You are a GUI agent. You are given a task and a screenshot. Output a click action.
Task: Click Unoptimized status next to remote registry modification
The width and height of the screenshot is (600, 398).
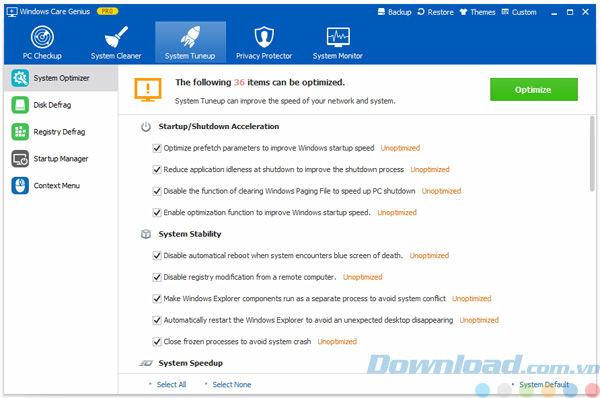coord(362,277)
